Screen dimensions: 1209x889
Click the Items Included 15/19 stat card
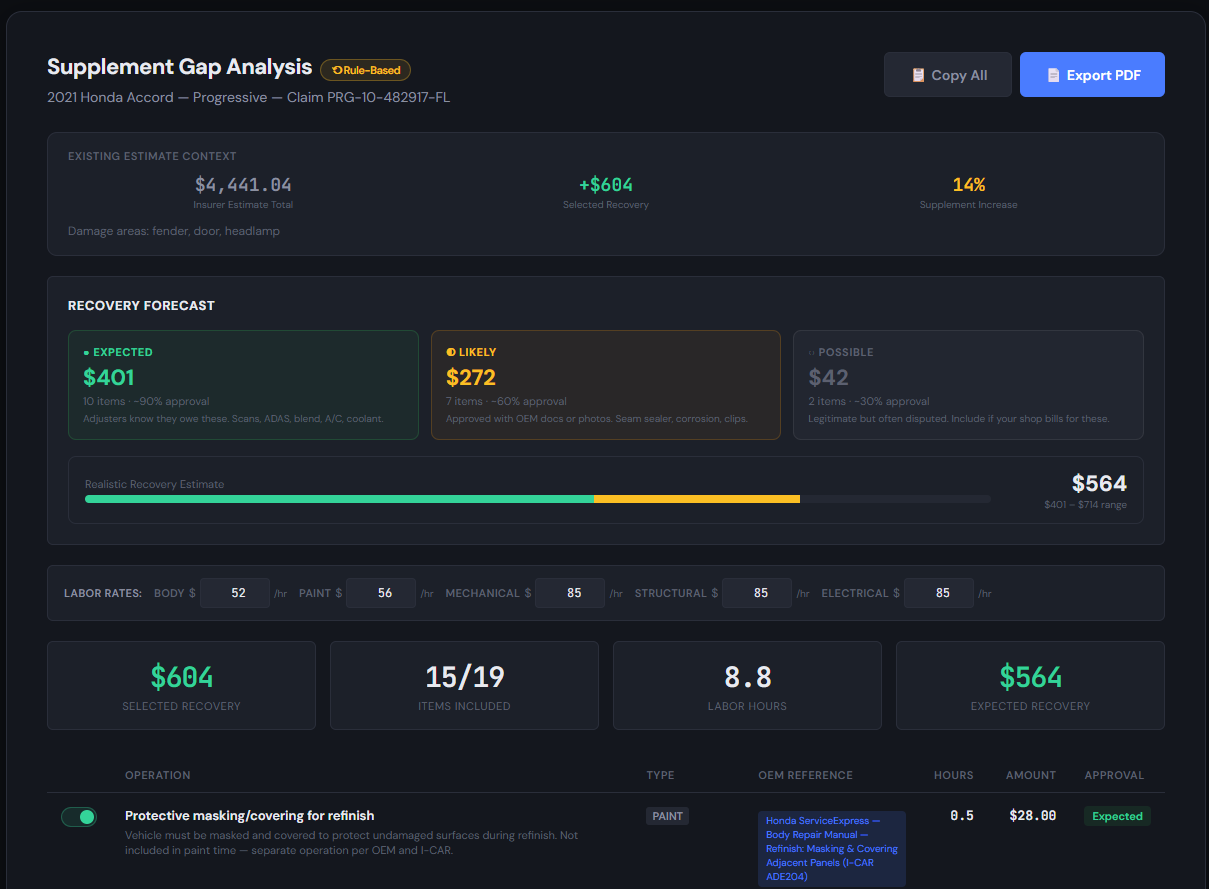click(464, 685)
